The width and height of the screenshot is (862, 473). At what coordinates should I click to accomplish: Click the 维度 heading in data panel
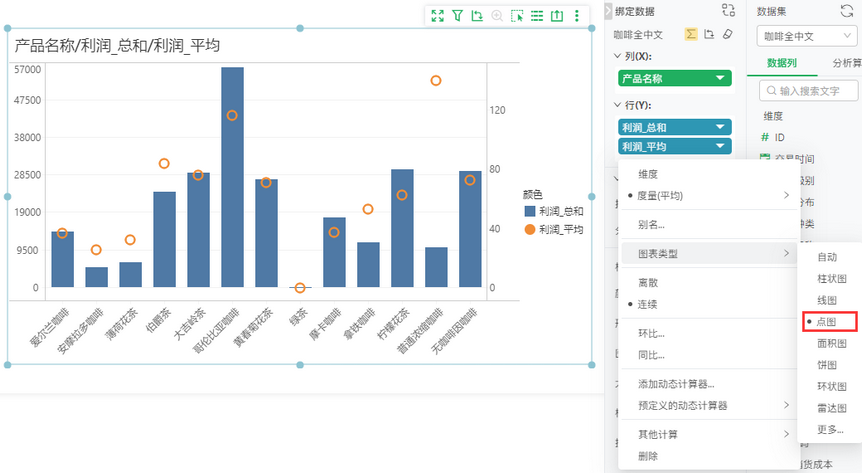pos(772,116)
